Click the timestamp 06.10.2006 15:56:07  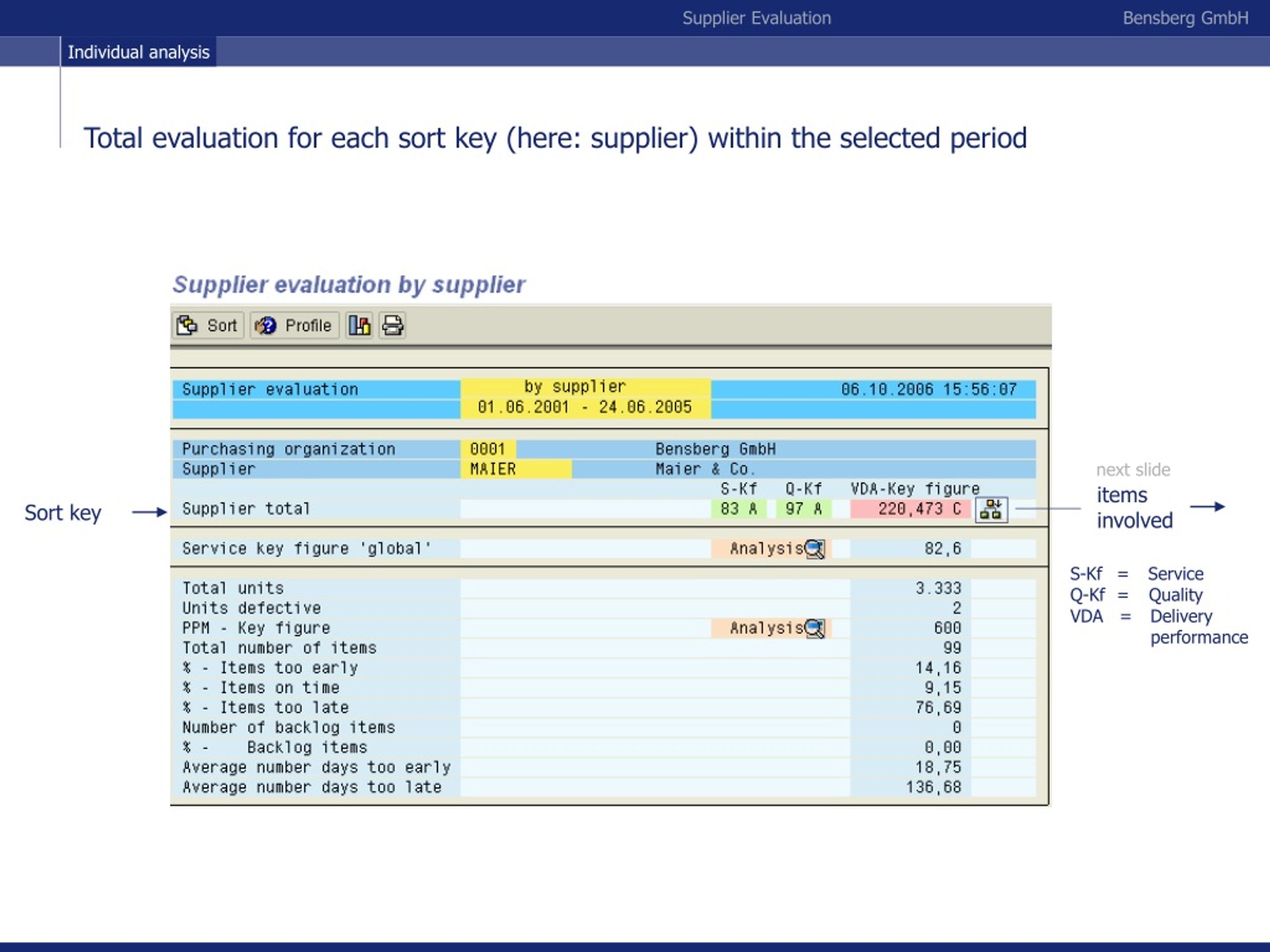(x=929, y=390)
